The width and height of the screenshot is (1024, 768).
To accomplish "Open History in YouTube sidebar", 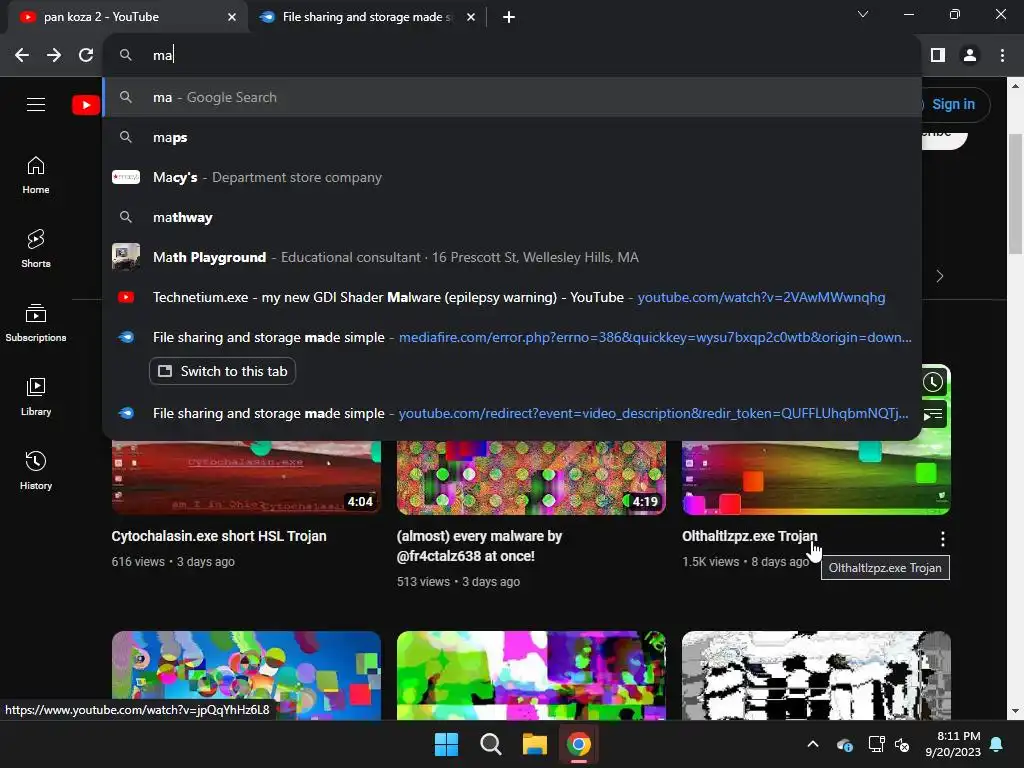I will [x=36, y=470].
